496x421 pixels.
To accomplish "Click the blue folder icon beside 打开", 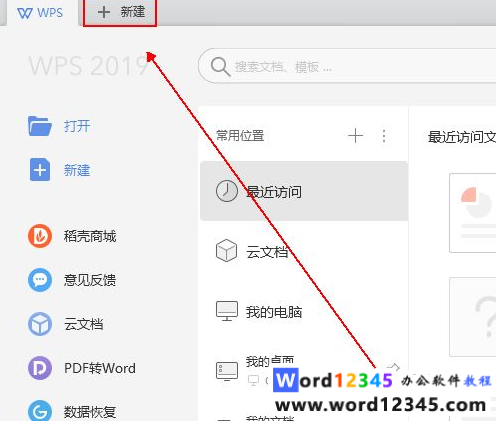I will click(40, 126).
